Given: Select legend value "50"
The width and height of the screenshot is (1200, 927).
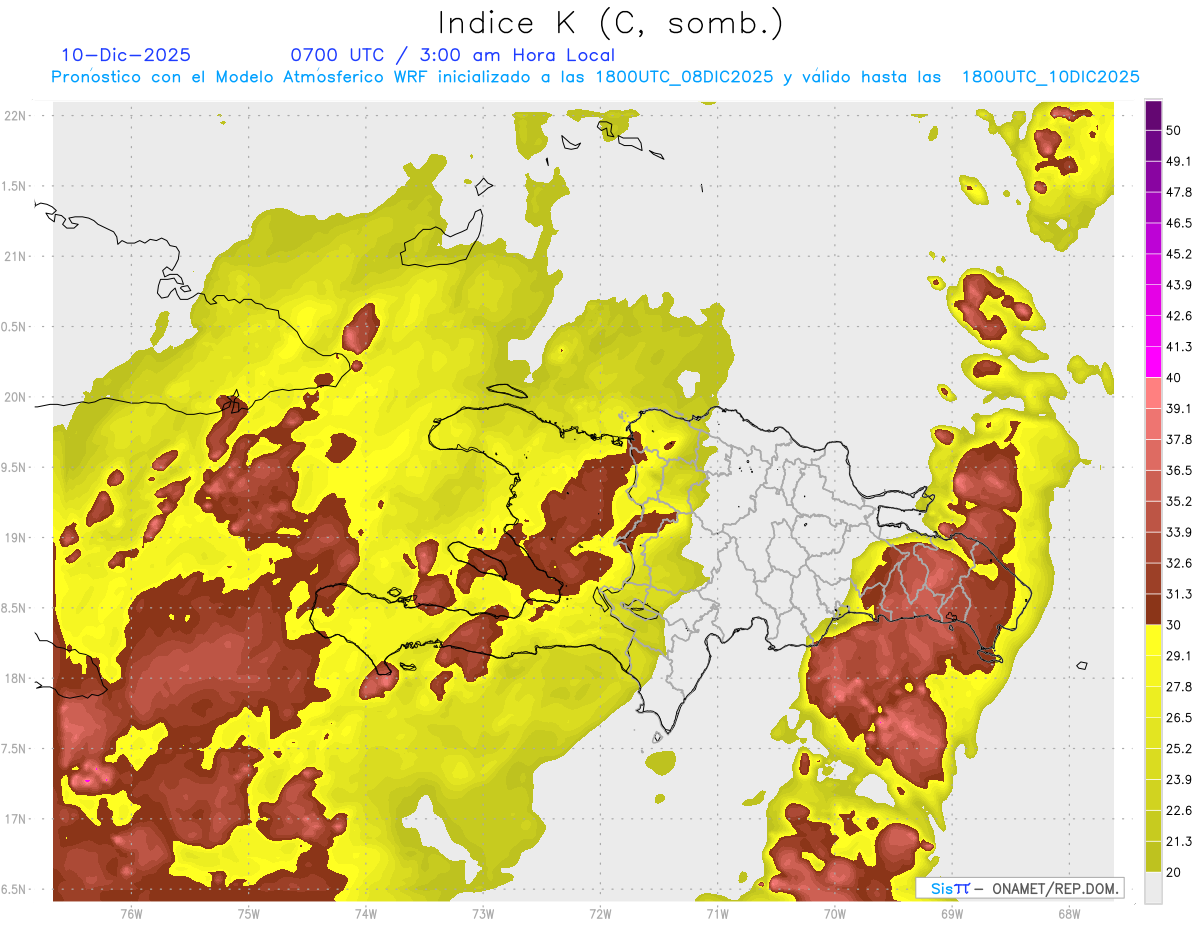Looking at the screenshot, I should point(1174,131).
